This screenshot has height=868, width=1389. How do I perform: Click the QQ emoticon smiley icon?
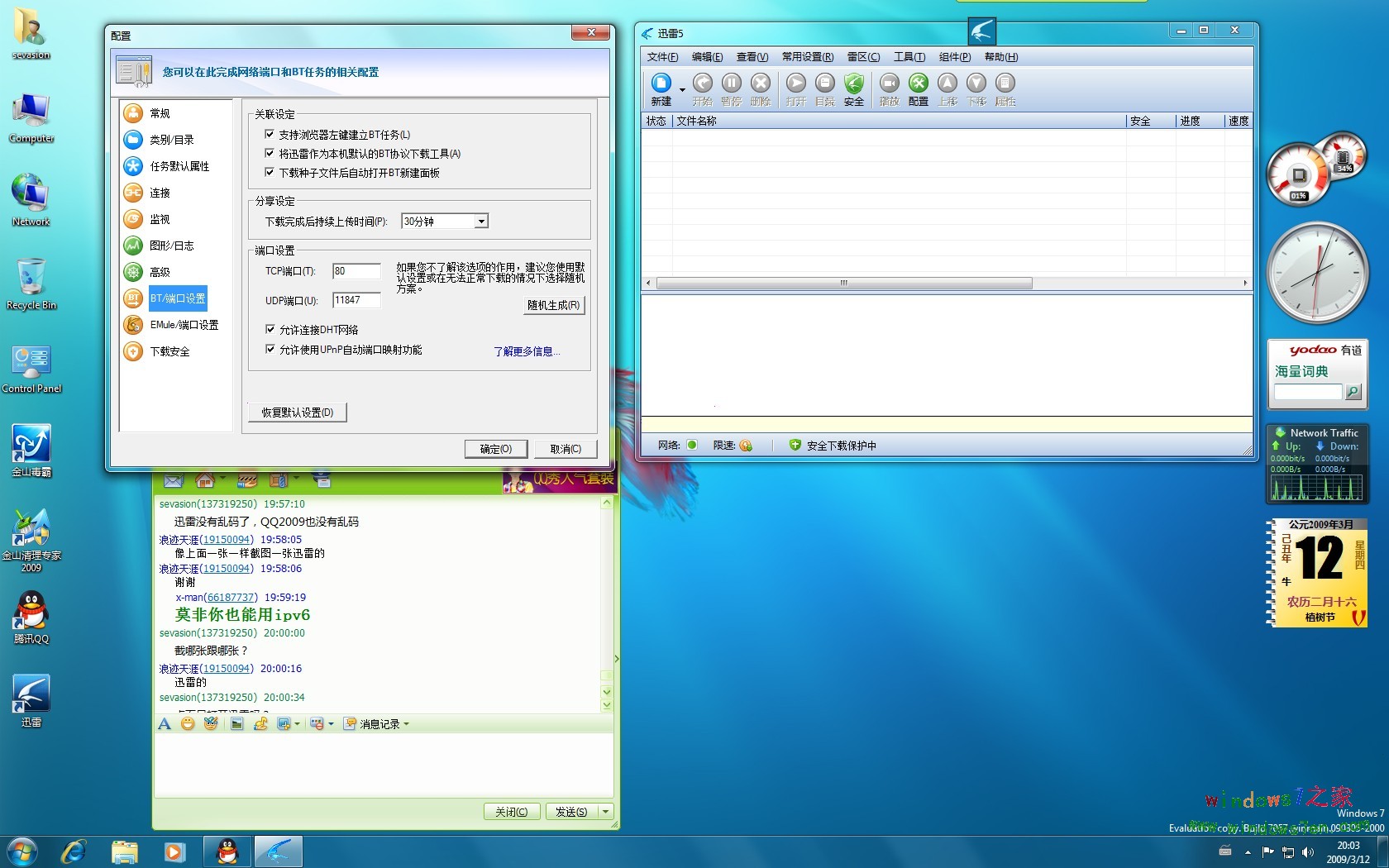188,723
